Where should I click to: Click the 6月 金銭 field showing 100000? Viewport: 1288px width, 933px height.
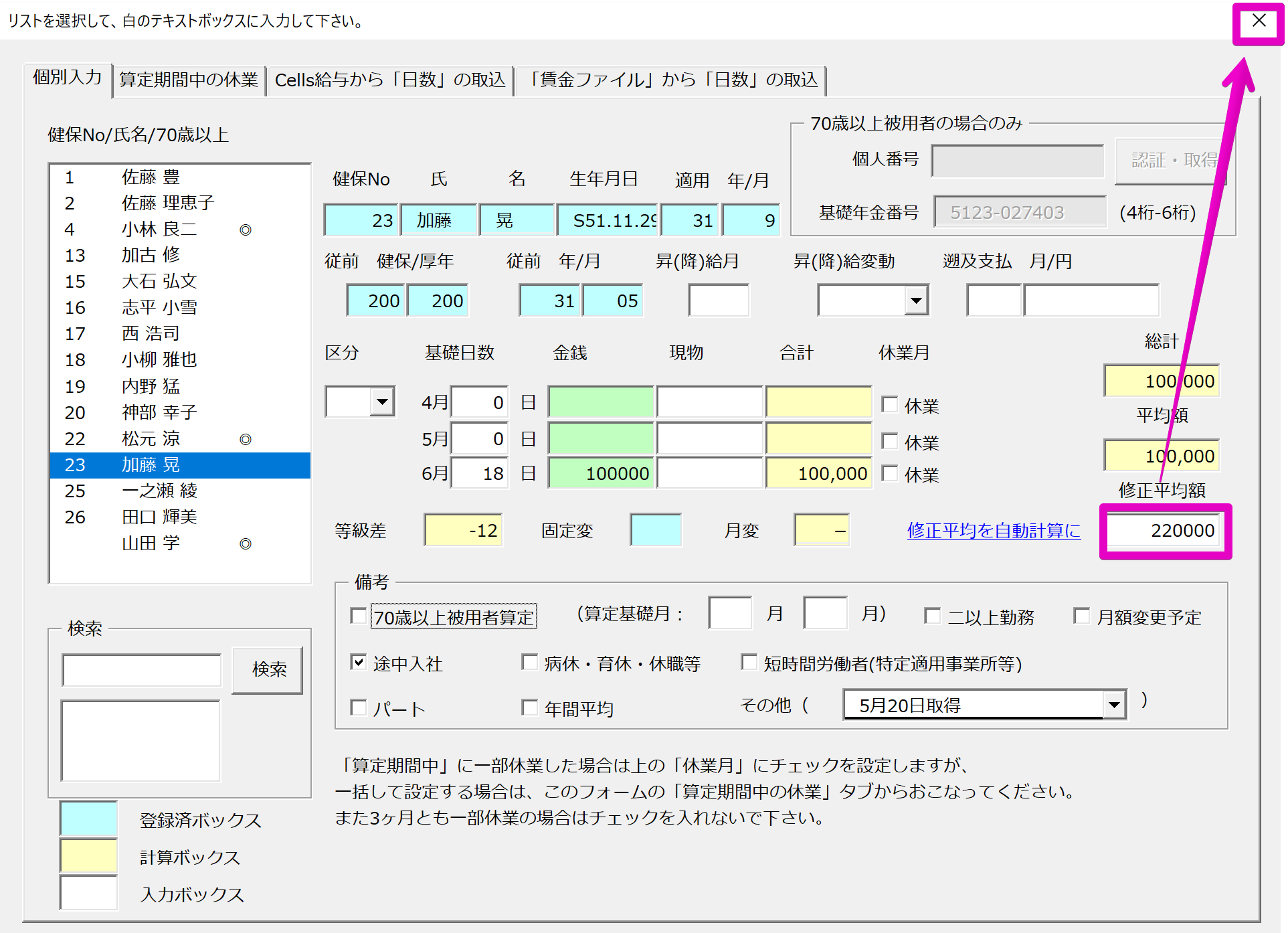601,473
